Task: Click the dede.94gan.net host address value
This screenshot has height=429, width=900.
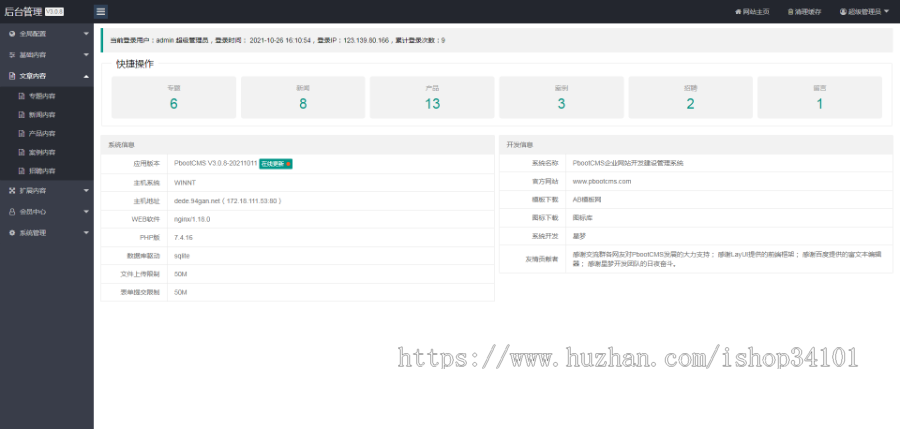Action: (x=228, y=201)
